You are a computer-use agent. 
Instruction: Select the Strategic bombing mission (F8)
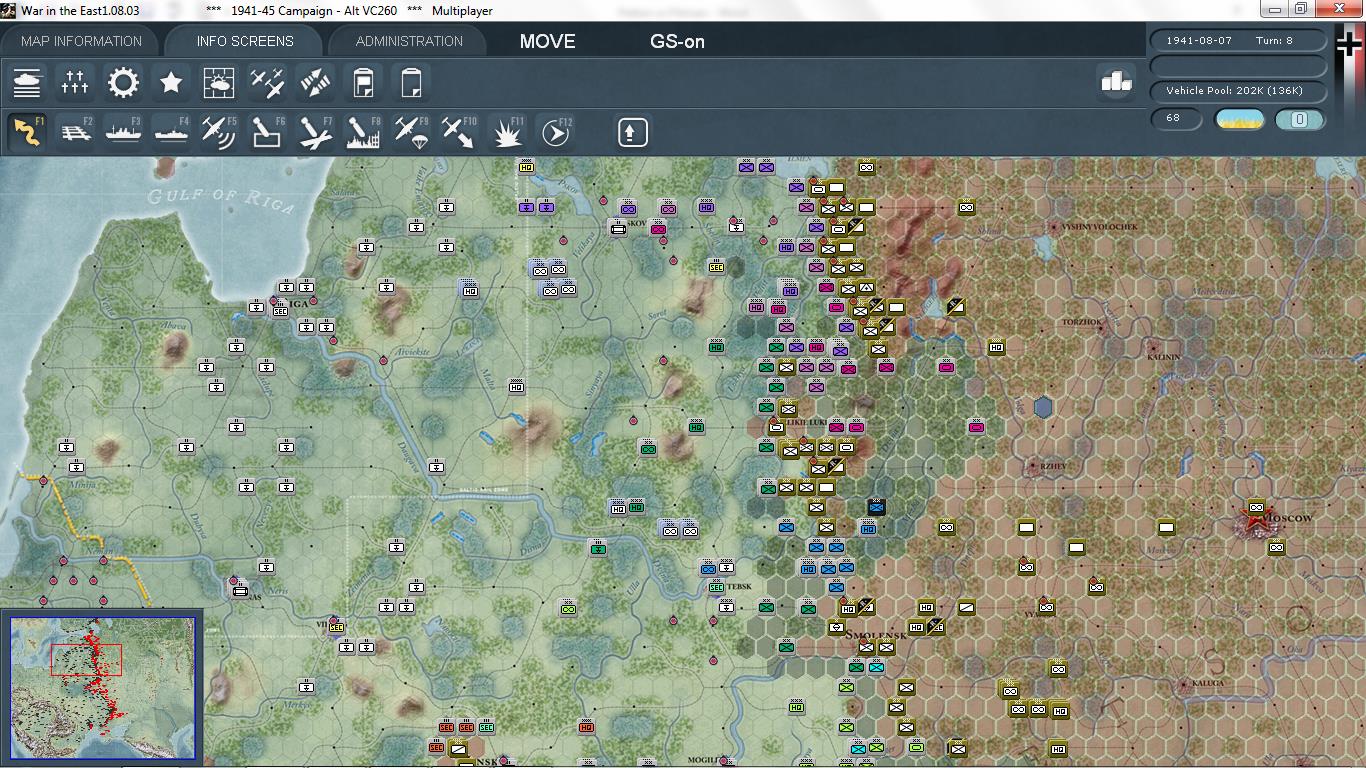(361, 131)
